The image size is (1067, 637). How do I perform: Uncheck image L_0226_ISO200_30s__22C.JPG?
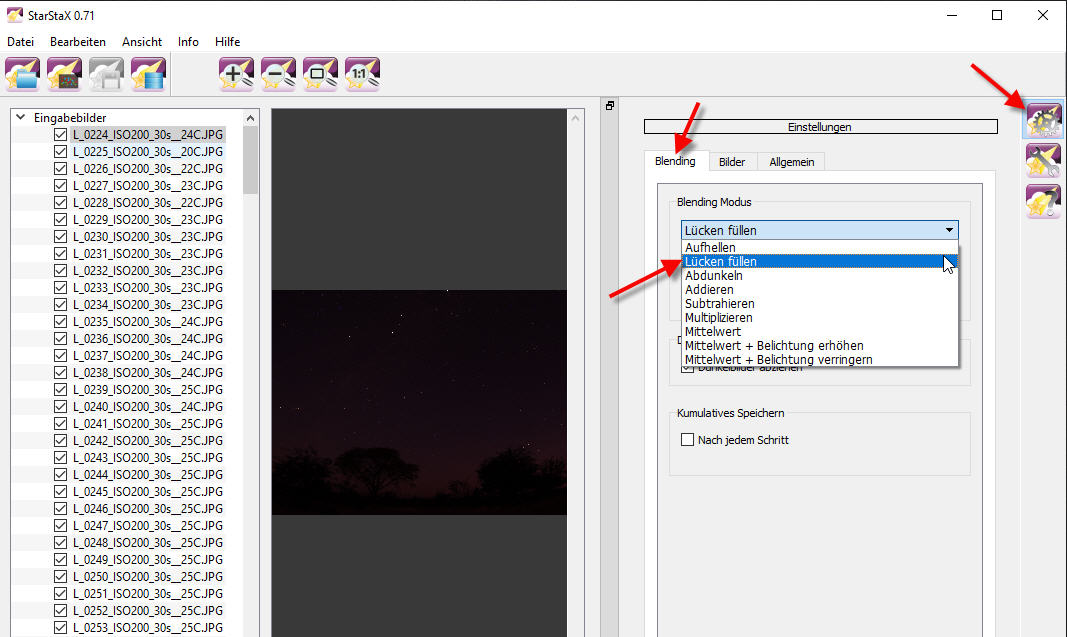61,168
